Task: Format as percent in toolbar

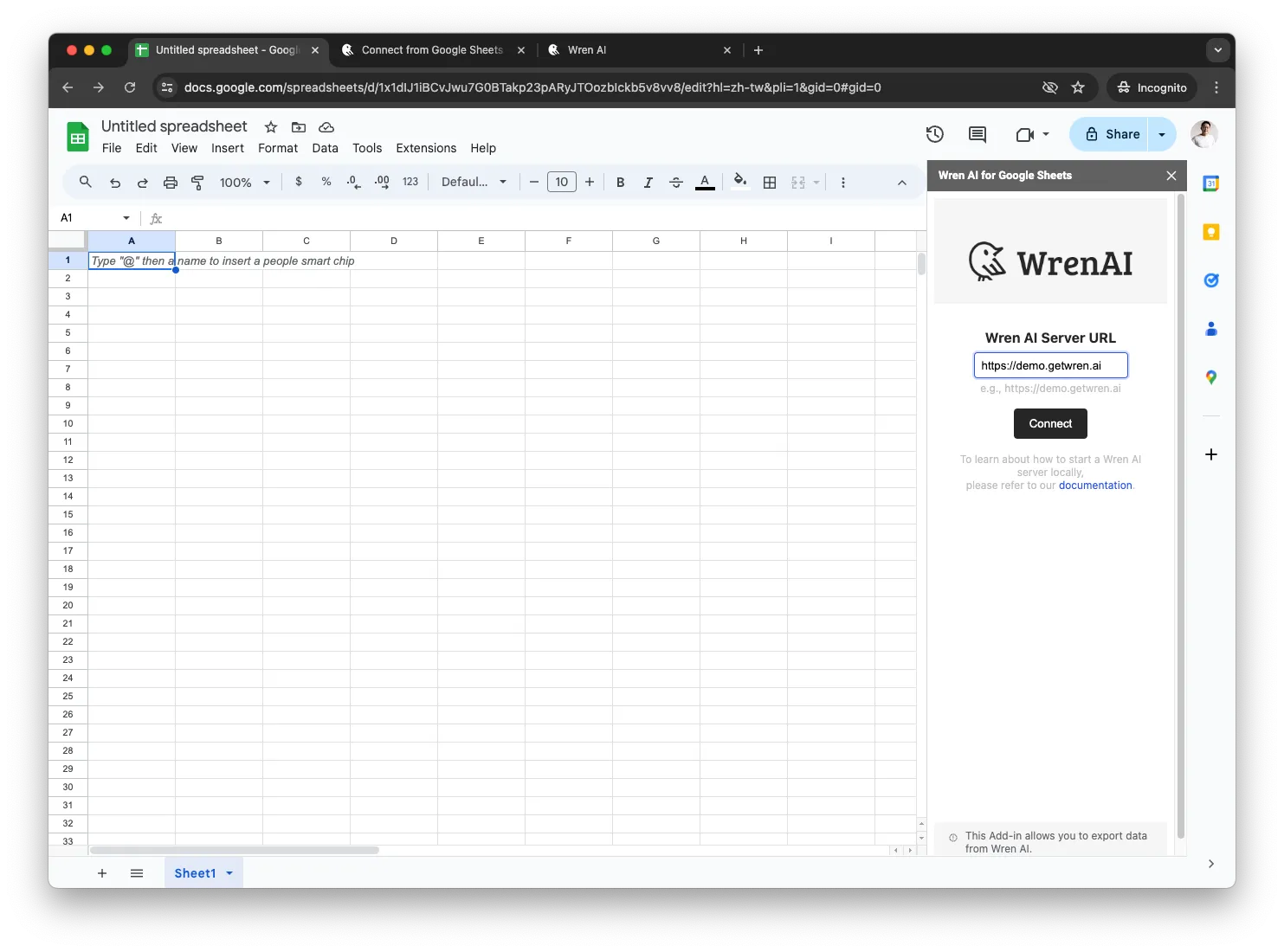Action: coord(326,182)
